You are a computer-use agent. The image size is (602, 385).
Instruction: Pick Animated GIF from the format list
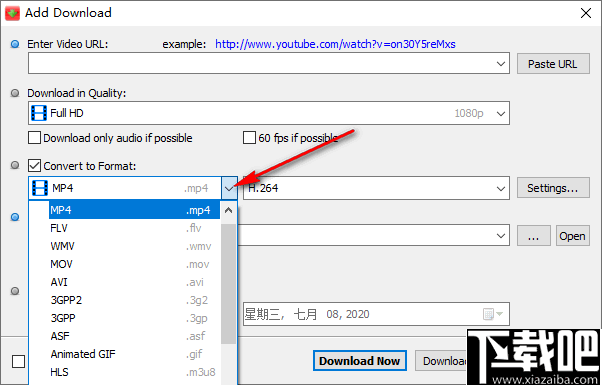coord(134,354)
